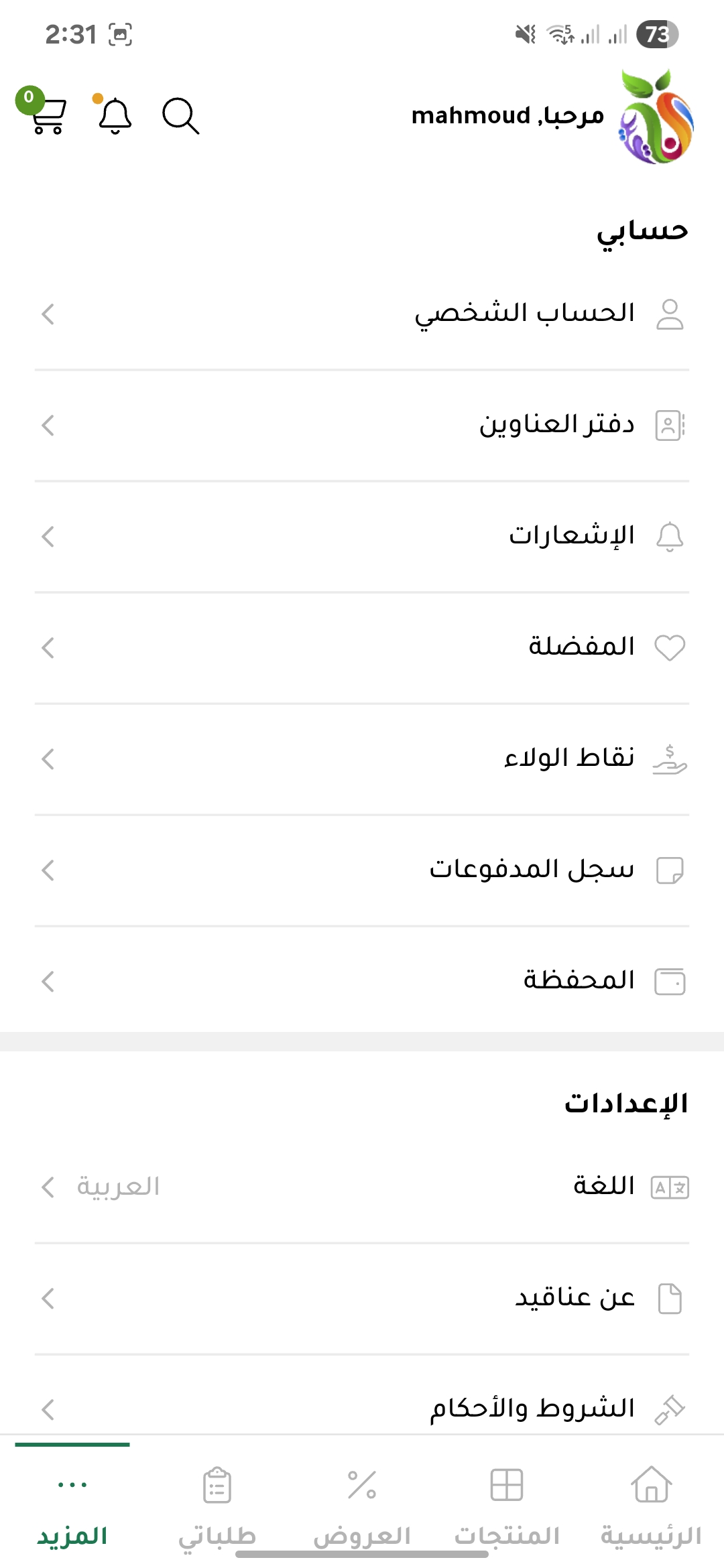Select المزيد more tab
724x1568 pixels.
tap(72, 1504)
